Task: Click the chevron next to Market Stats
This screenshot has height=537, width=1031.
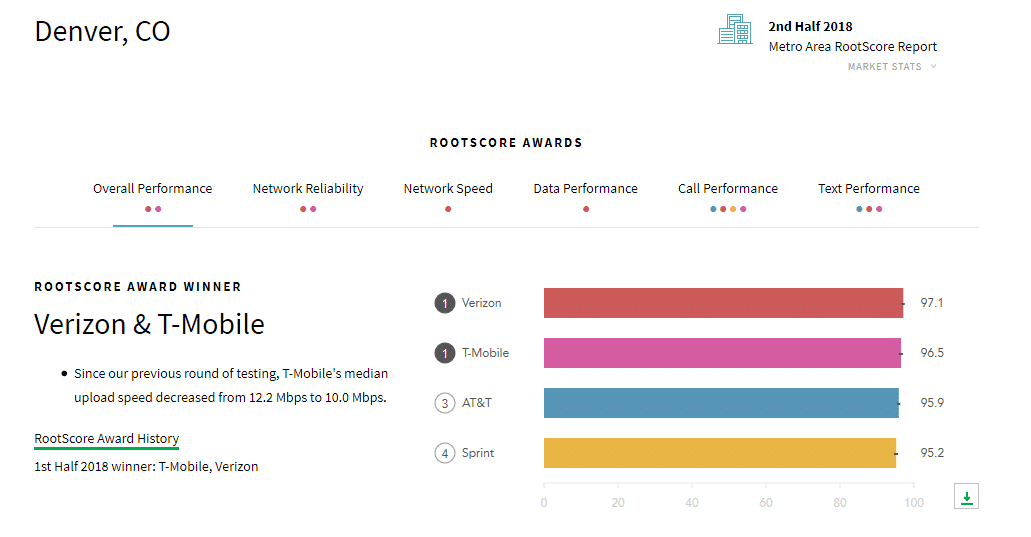Action: (933, 66)
